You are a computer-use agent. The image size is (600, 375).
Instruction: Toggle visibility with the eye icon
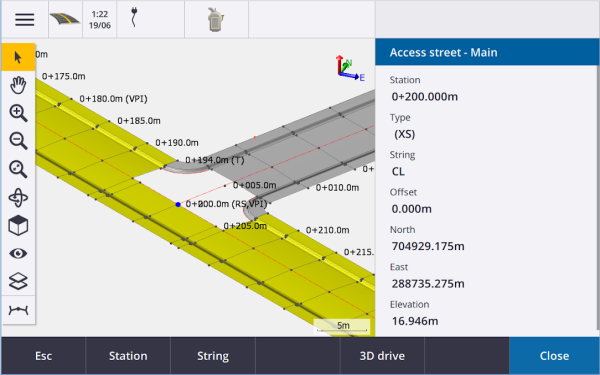click(x=18, y=253)
